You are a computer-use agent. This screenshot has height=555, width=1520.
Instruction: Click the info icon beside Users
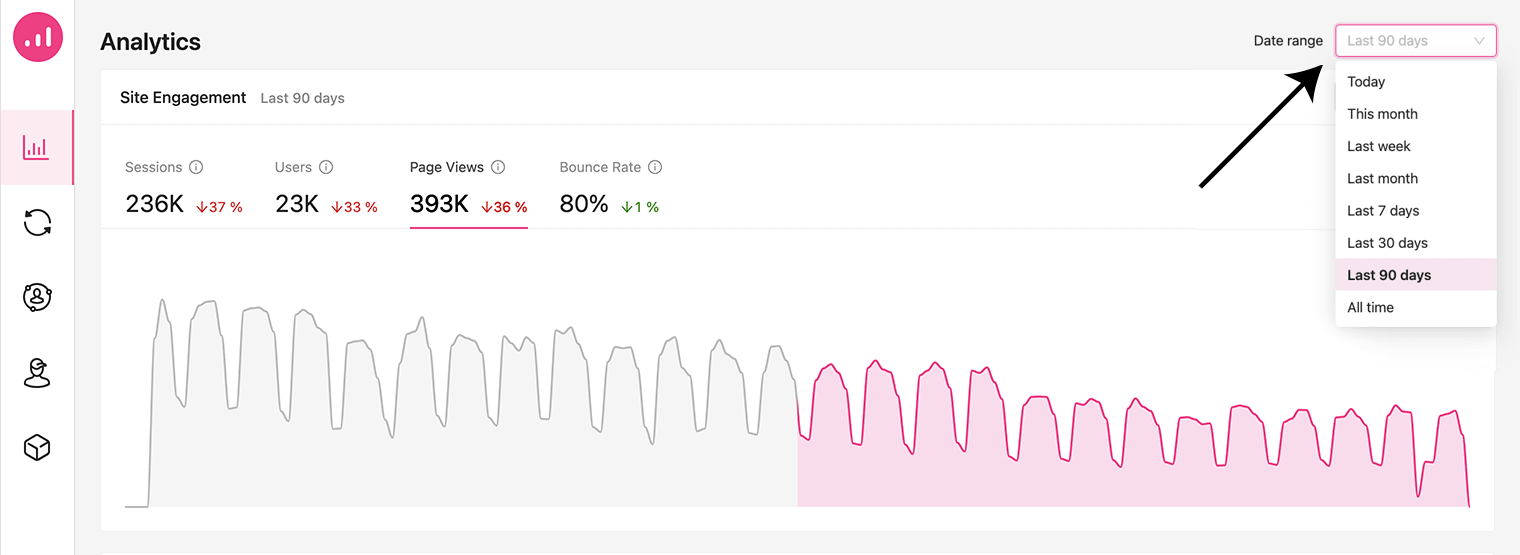pos(326,167)
